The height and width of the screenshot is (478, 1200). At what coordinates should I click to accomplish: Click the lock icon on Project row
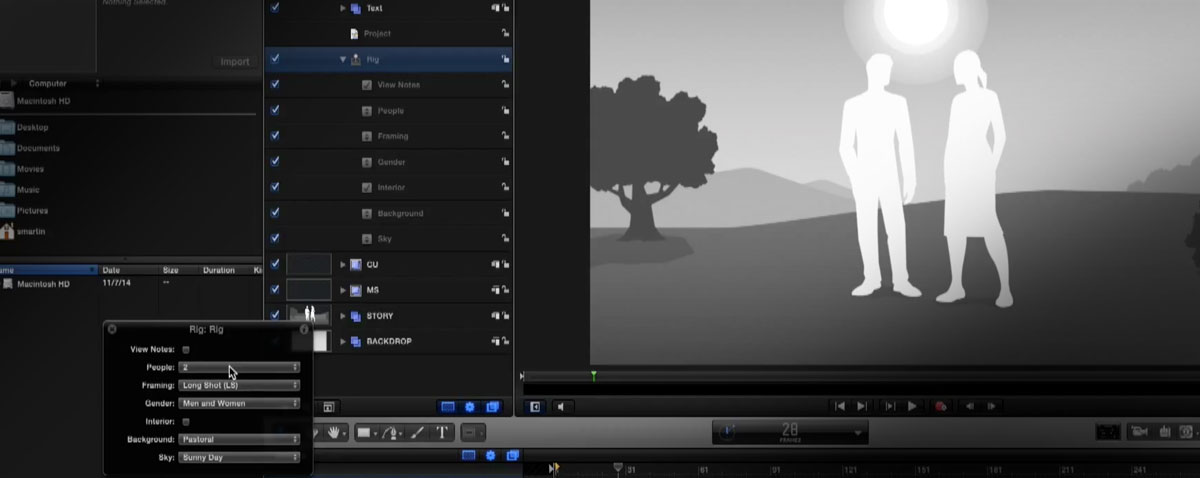(504, 33)
